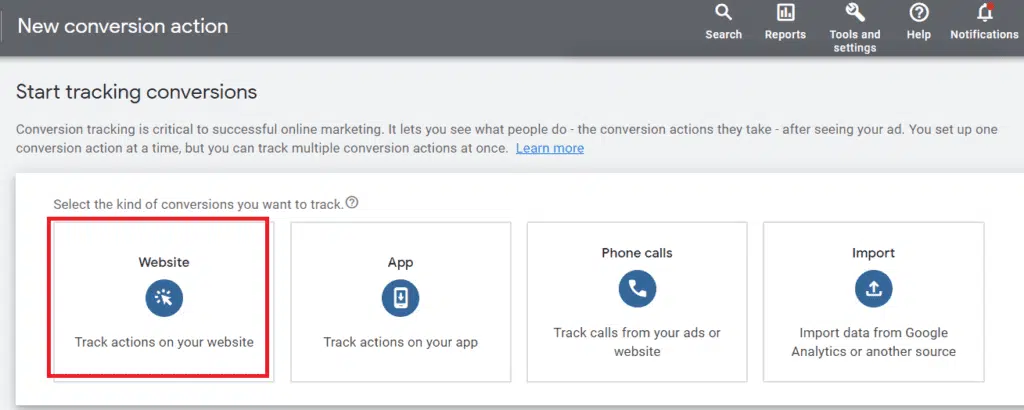Click the "New conversion action" page title
This screenshot has height=410, width=1024.
123,26
